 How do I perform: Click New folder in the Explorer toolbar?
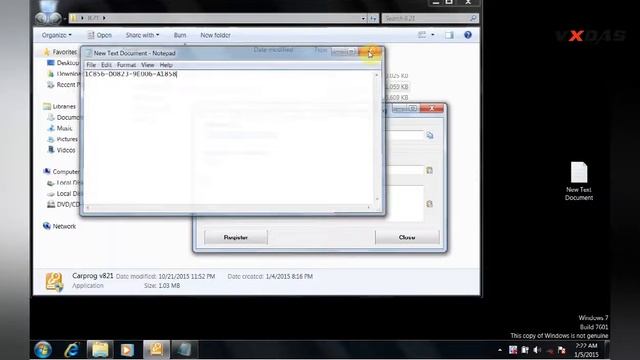215,35
